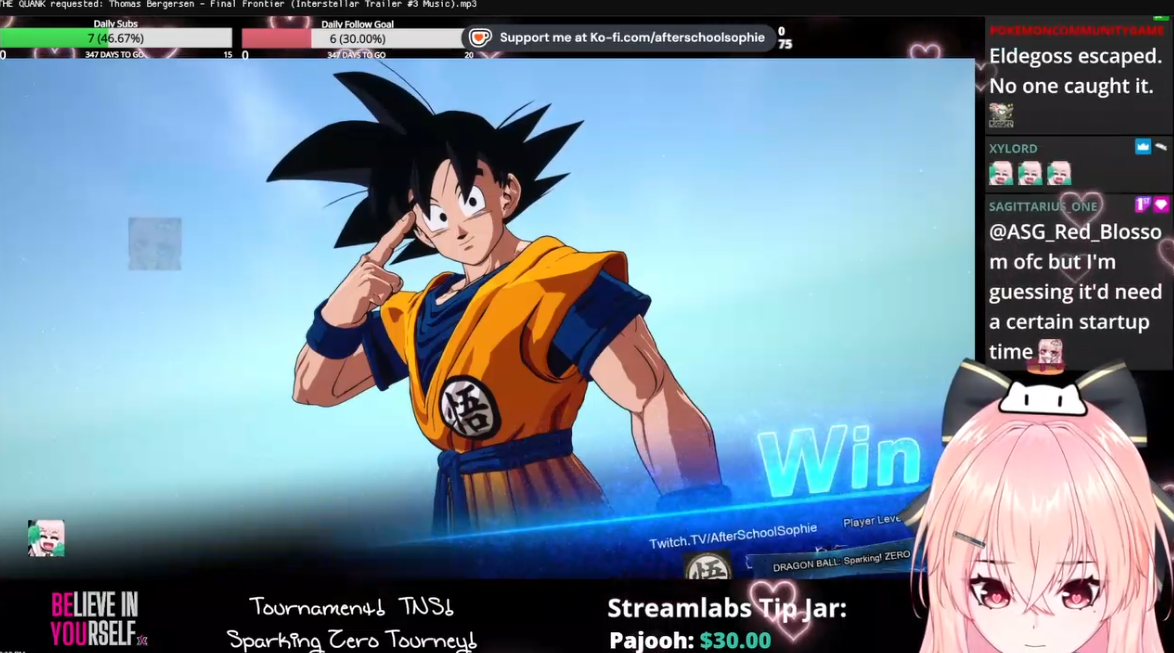Click the 'Sparking Zero Tourney!' text
Viewport: 1174px width, 653px height.
pyautogui.click(x=351, y=640)
